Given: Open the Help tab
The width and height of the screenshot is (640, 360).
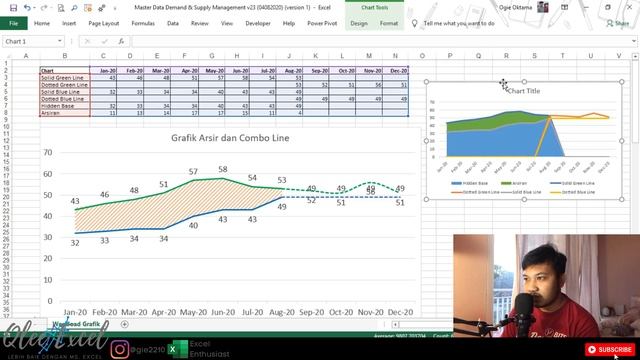Looking at the screenshot, I should pos(289,23).
